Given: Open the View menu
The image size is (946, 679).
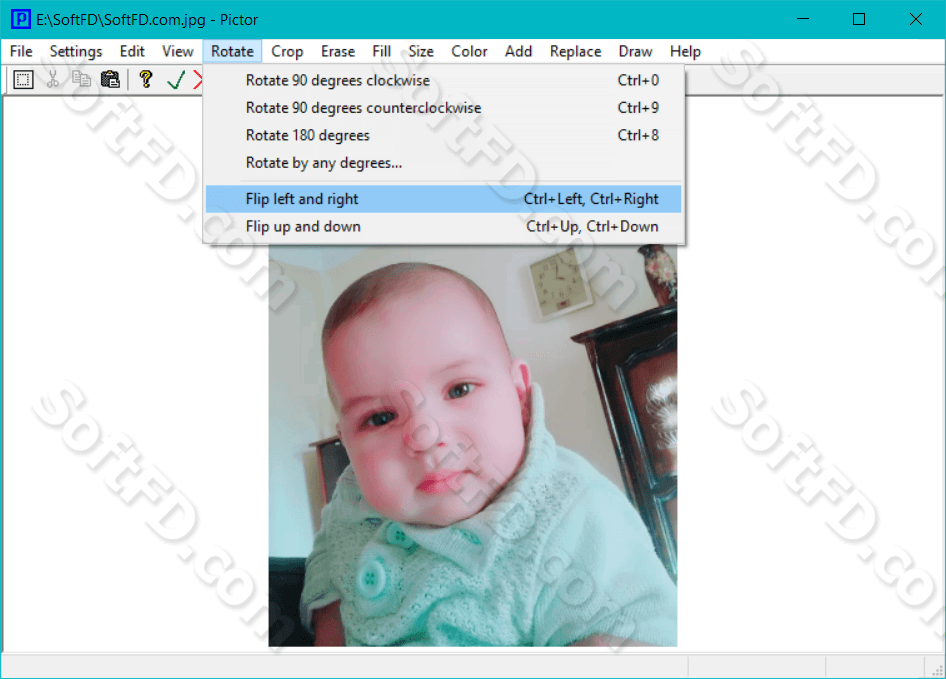Looking at the screenshot, I should click(x=177, y=51).
